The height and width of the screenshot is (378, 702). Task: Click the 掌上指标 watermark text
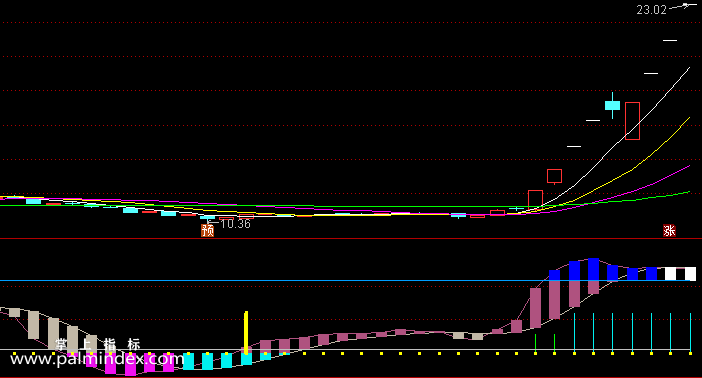(98, 344)
